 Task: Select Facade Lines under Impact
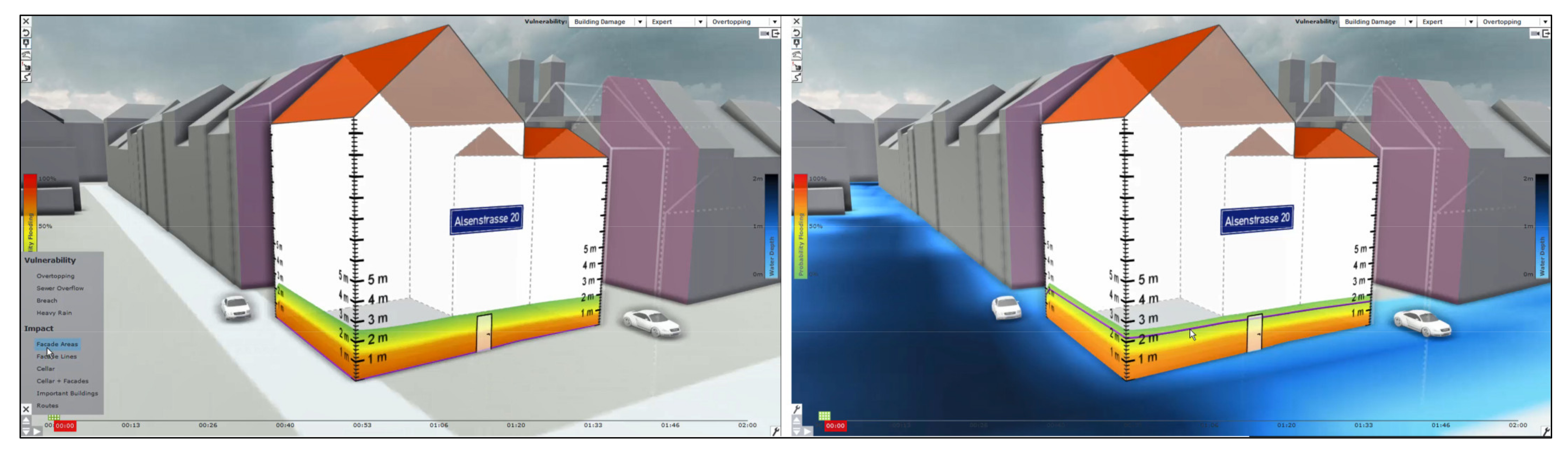56,357
